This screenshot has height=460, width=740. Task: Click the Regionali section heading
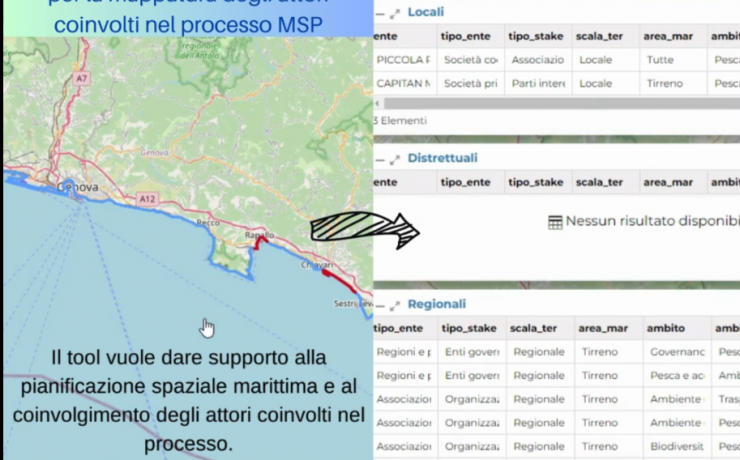point(436,304)
